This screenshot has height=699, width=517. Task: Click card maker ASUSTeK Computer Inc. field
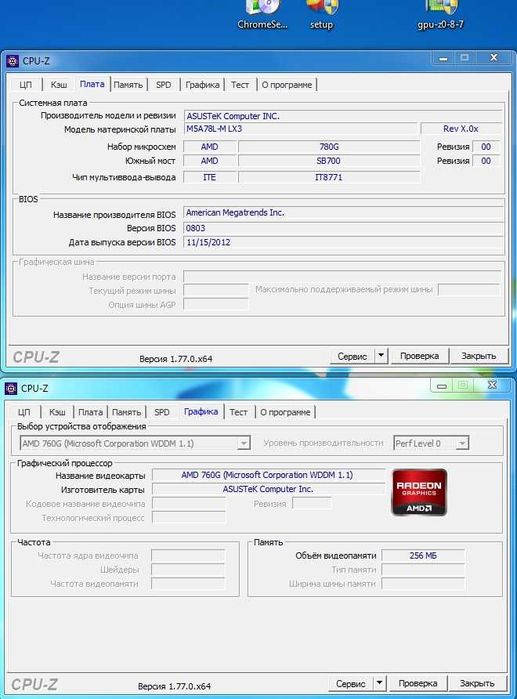point(268,489)
